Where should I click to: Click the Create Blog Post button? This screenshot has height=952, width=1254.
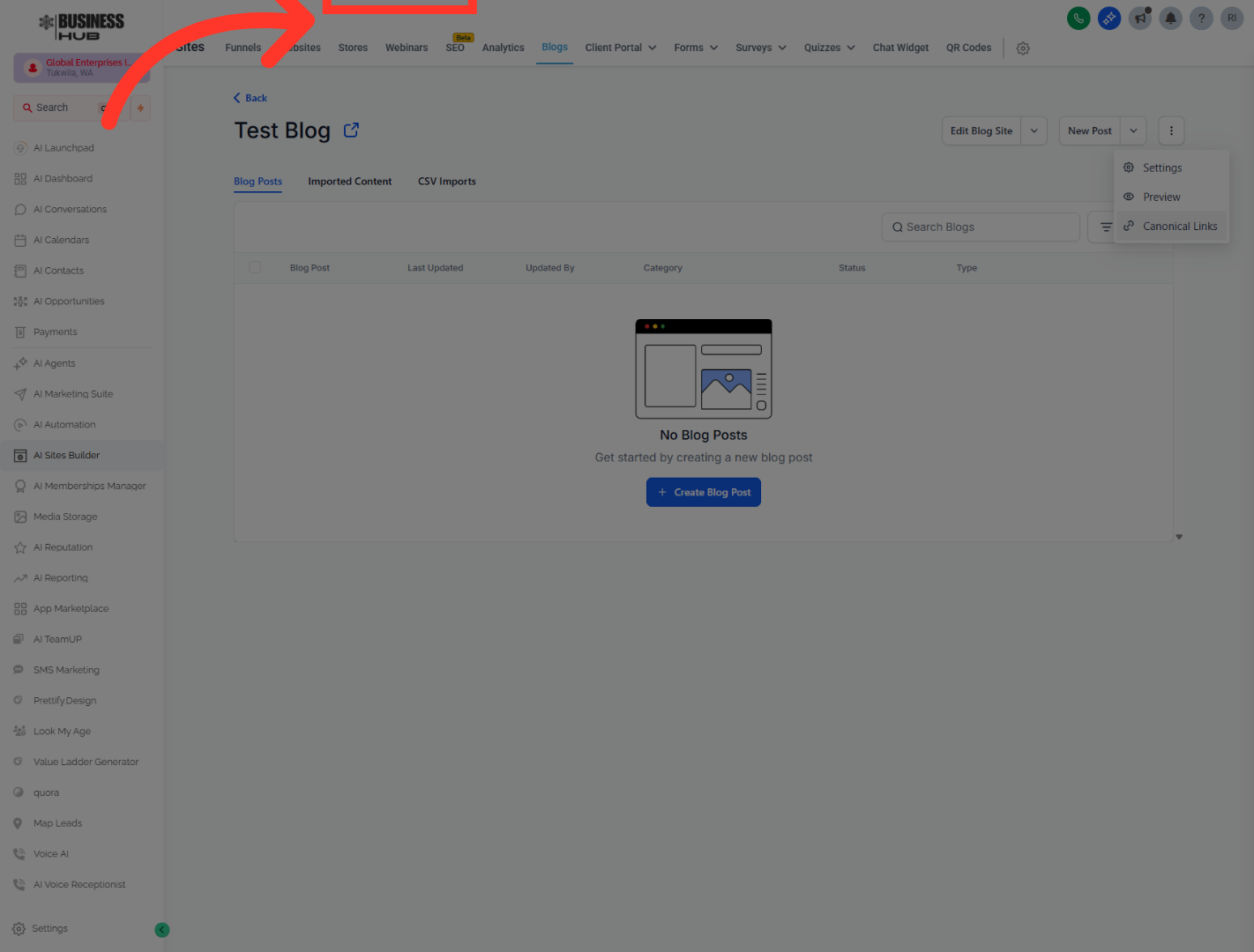704,493
